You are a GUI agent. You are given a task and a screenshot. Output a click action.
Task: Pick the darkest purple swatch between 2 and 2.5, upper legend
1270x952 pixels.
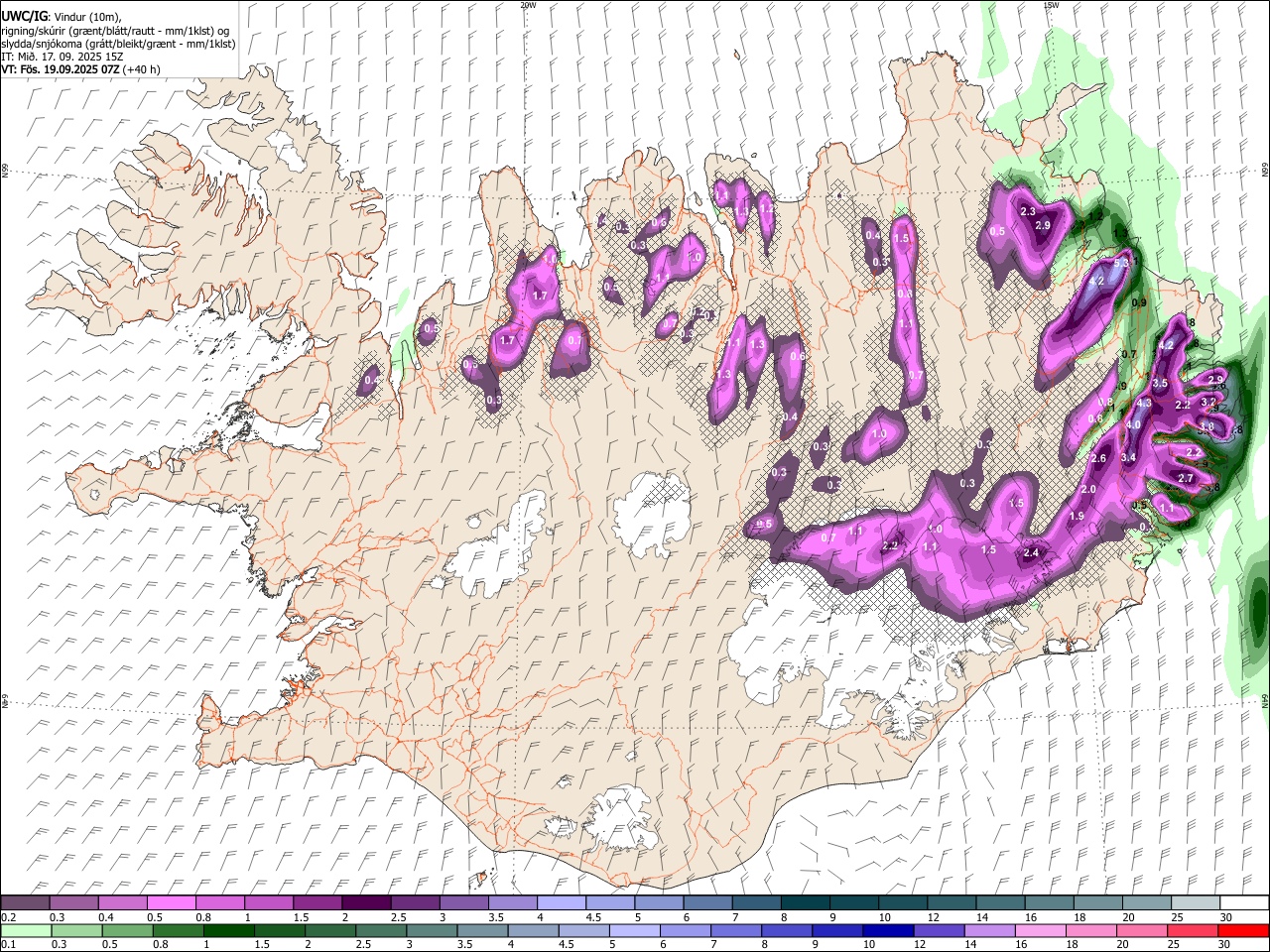tap(366, 902)
